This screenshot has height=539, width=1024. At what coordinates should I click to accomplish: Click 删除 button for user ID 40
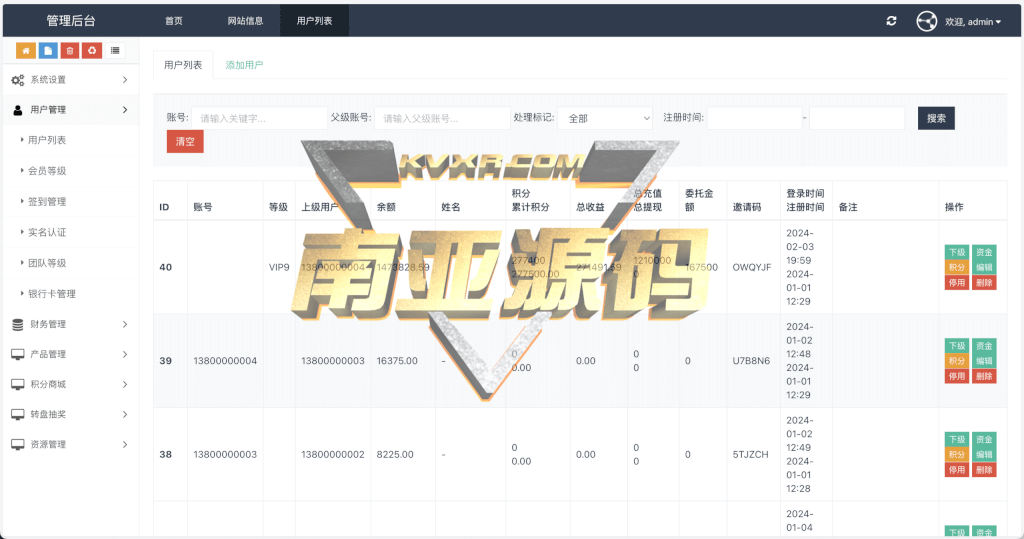984,283
